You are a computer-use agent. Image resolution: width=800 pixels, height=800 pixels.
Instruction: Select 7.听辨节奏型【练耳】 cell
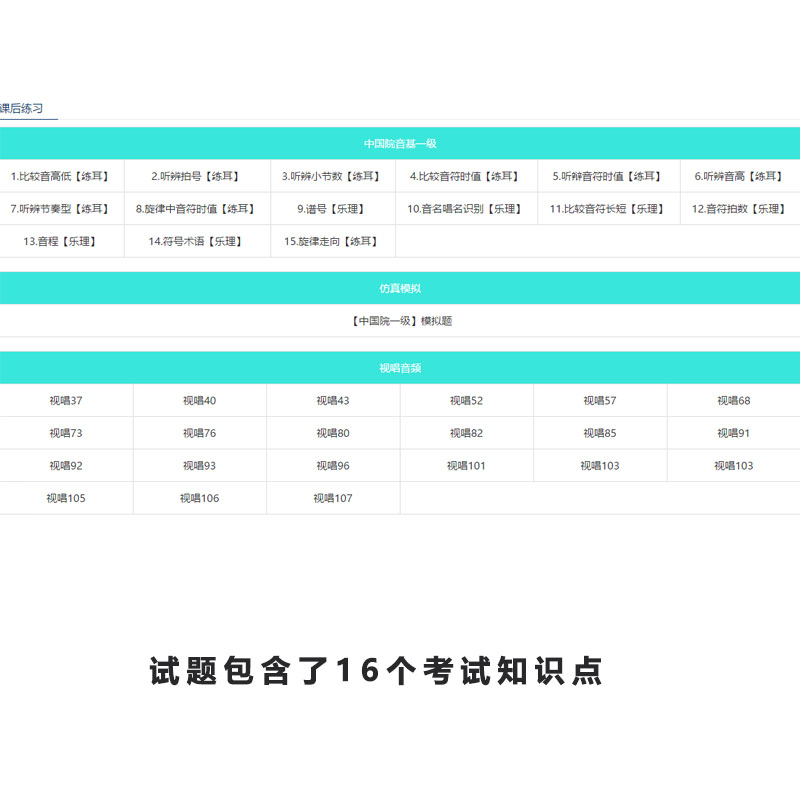pos(60,209)
